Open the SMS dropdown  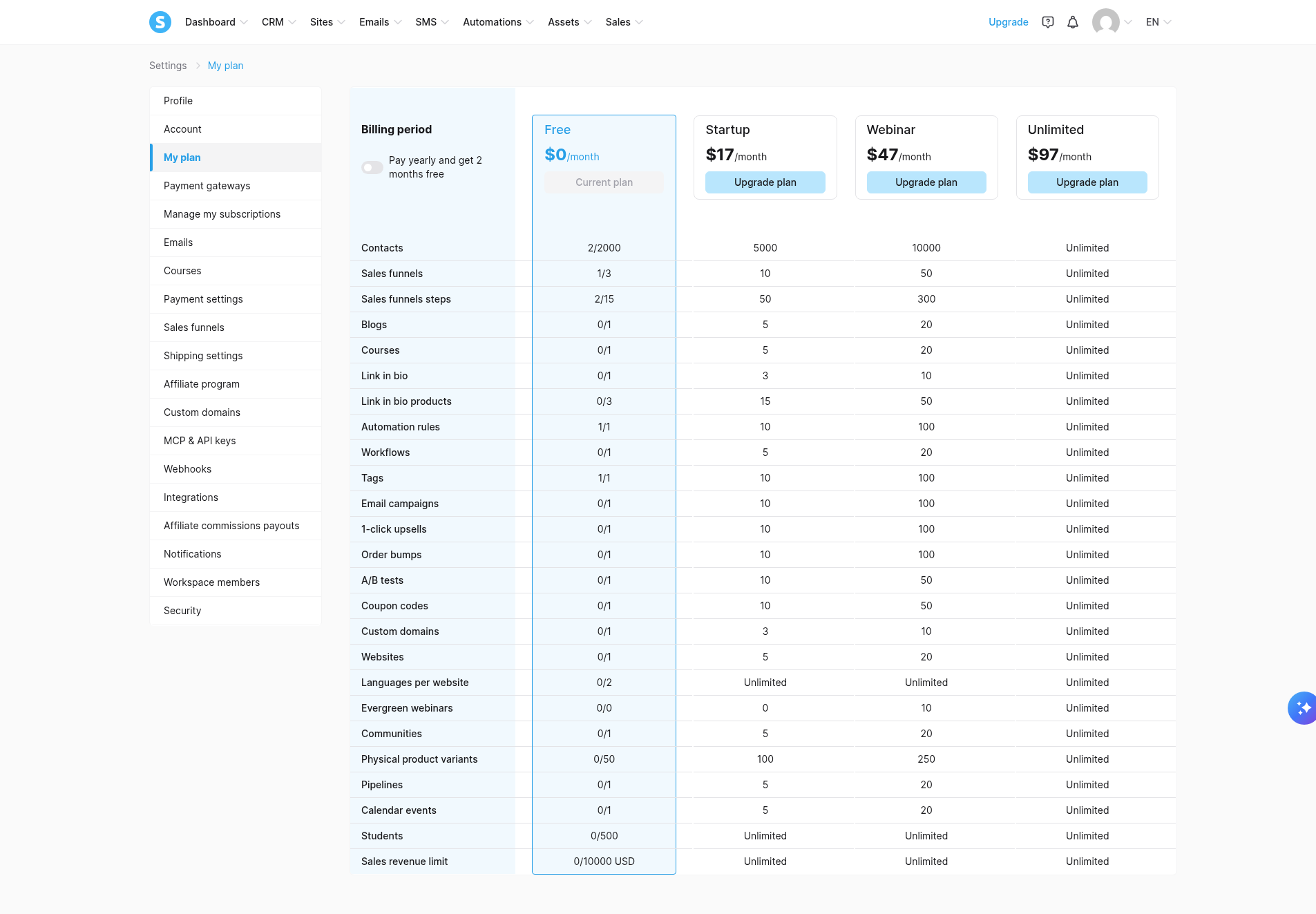432,22
